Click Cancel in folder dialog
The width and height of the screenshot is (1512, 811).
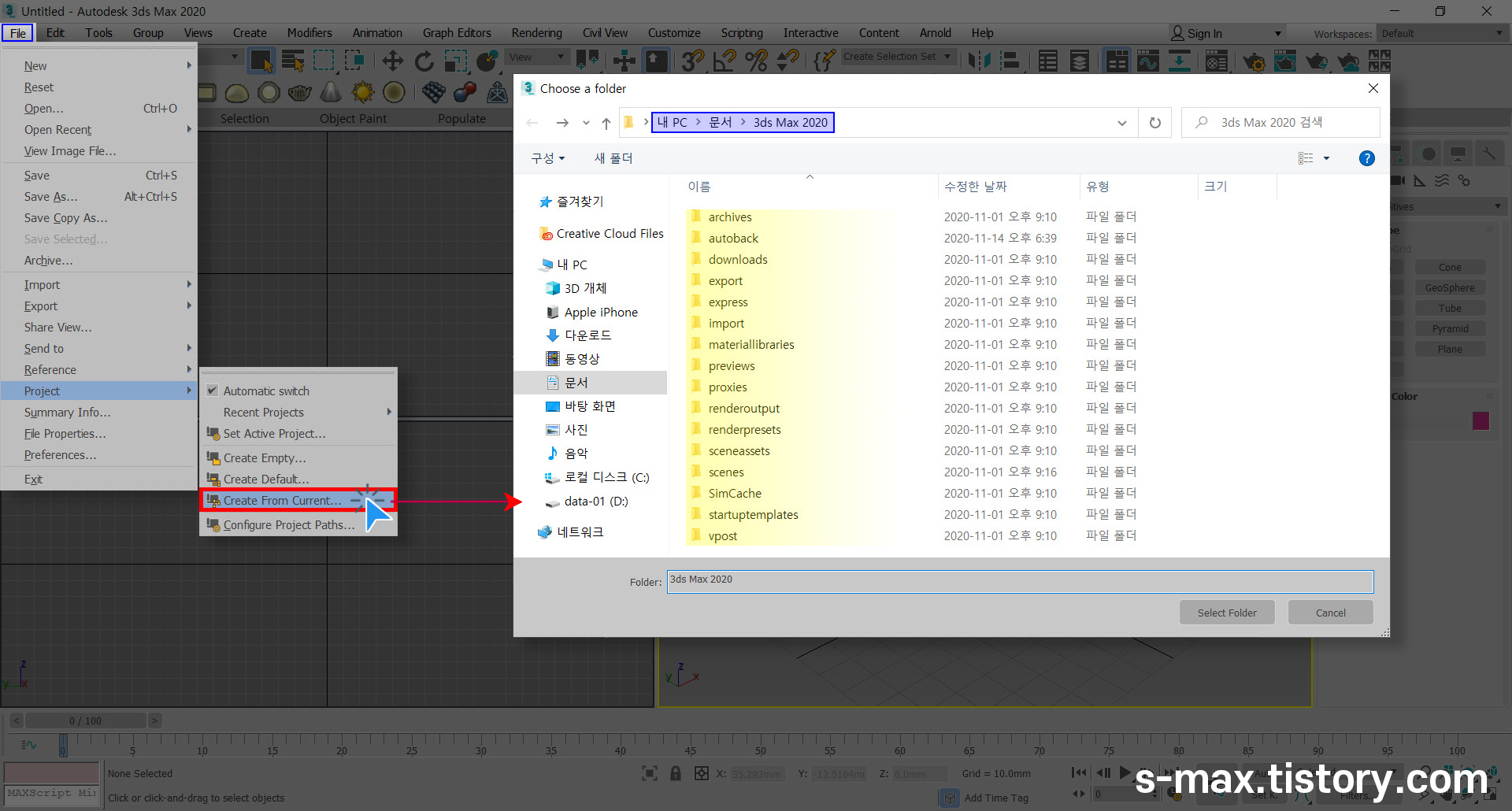click(x=1331, y=613)
